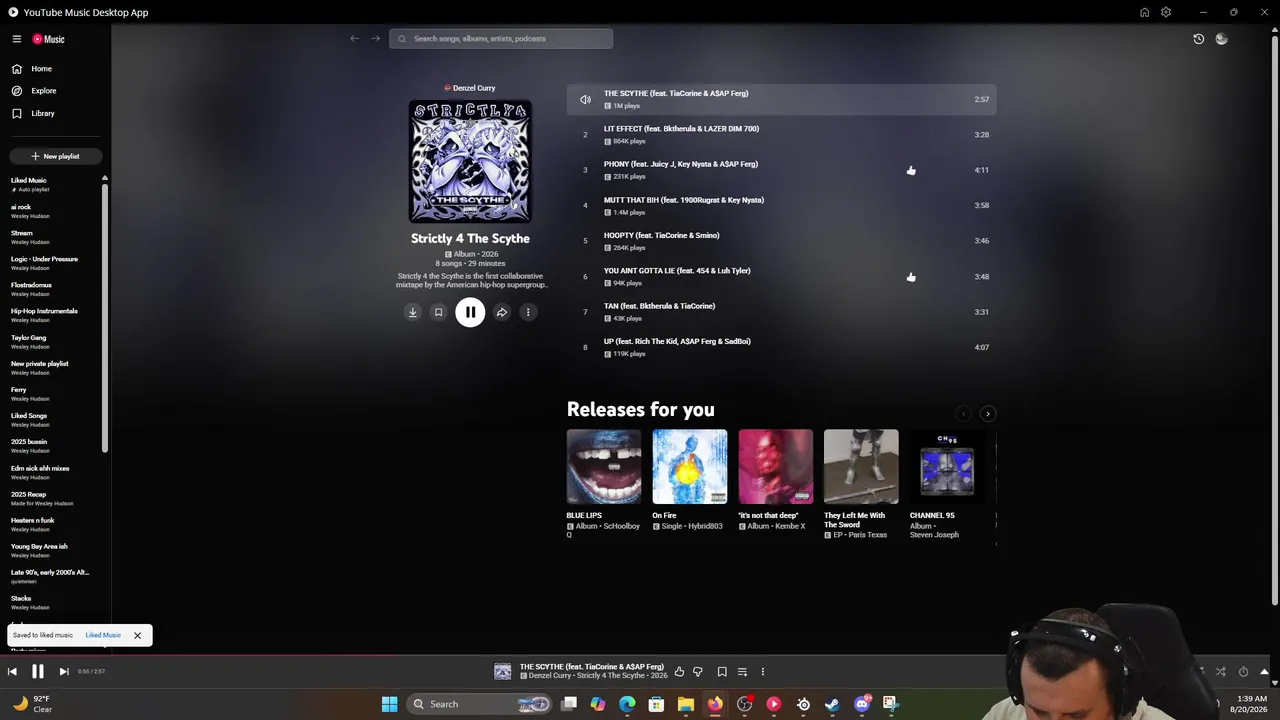Viewport: 1280px width, 720px height.
Task: Click the search songs, albums, artists field
Action: tap(501, 39)
